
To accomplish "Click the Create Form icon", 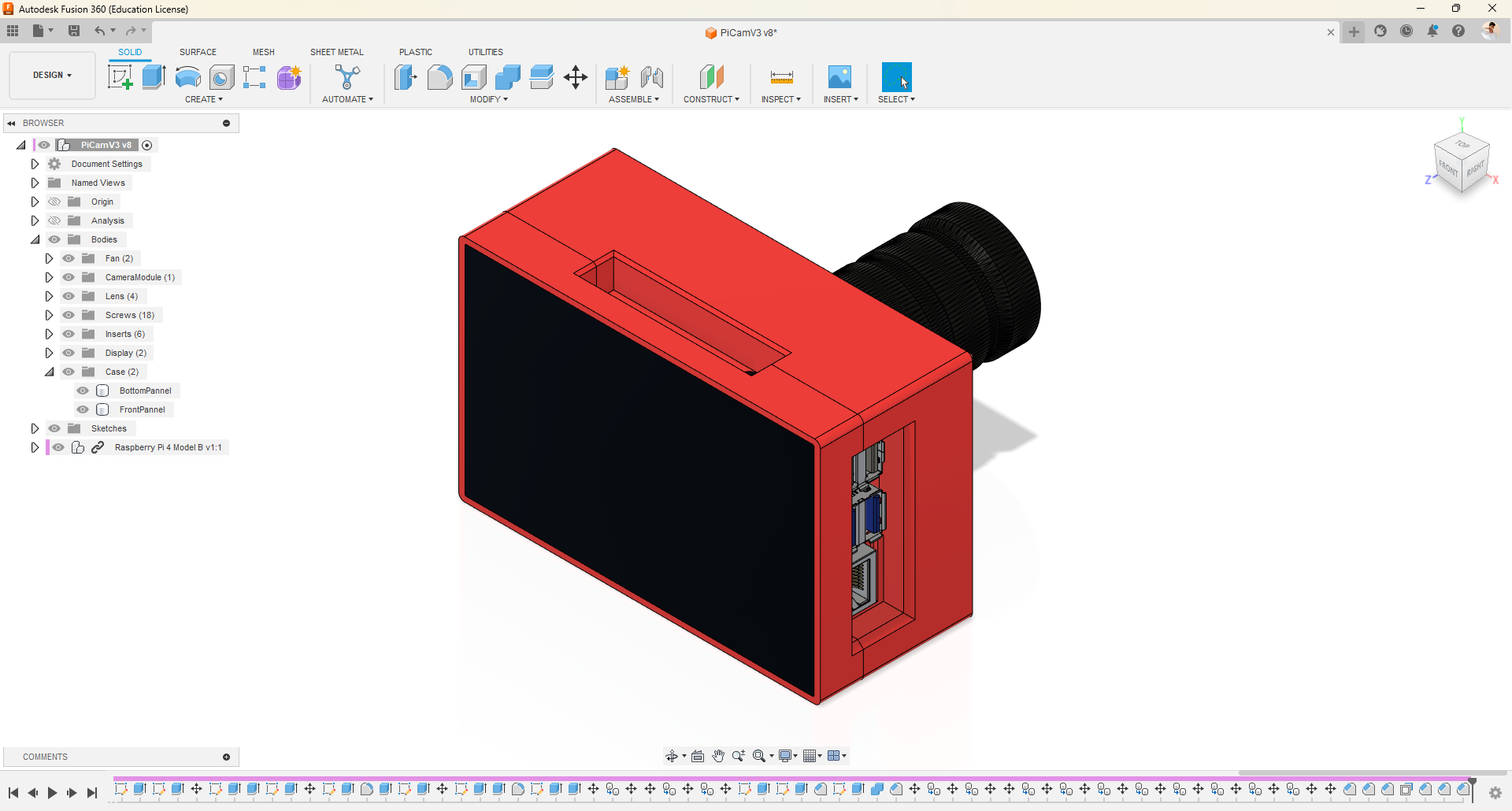I will pyautogui.click(x=289, y=77).
